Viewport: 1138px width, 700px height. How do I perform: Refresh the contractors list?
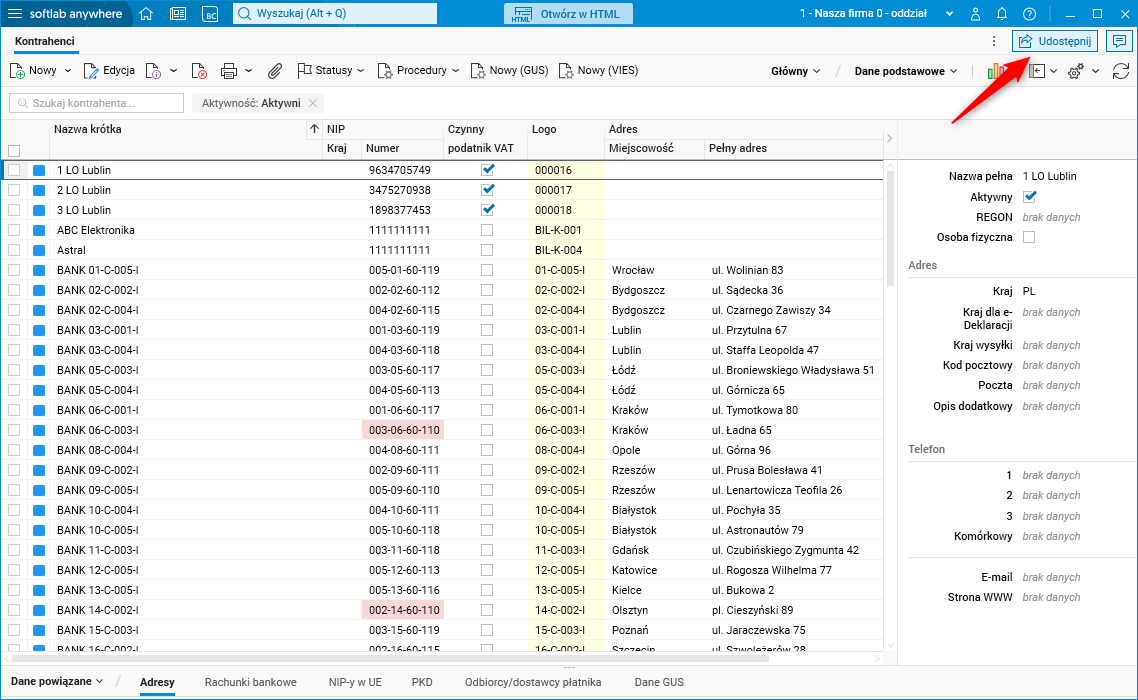pos(1120,71)
